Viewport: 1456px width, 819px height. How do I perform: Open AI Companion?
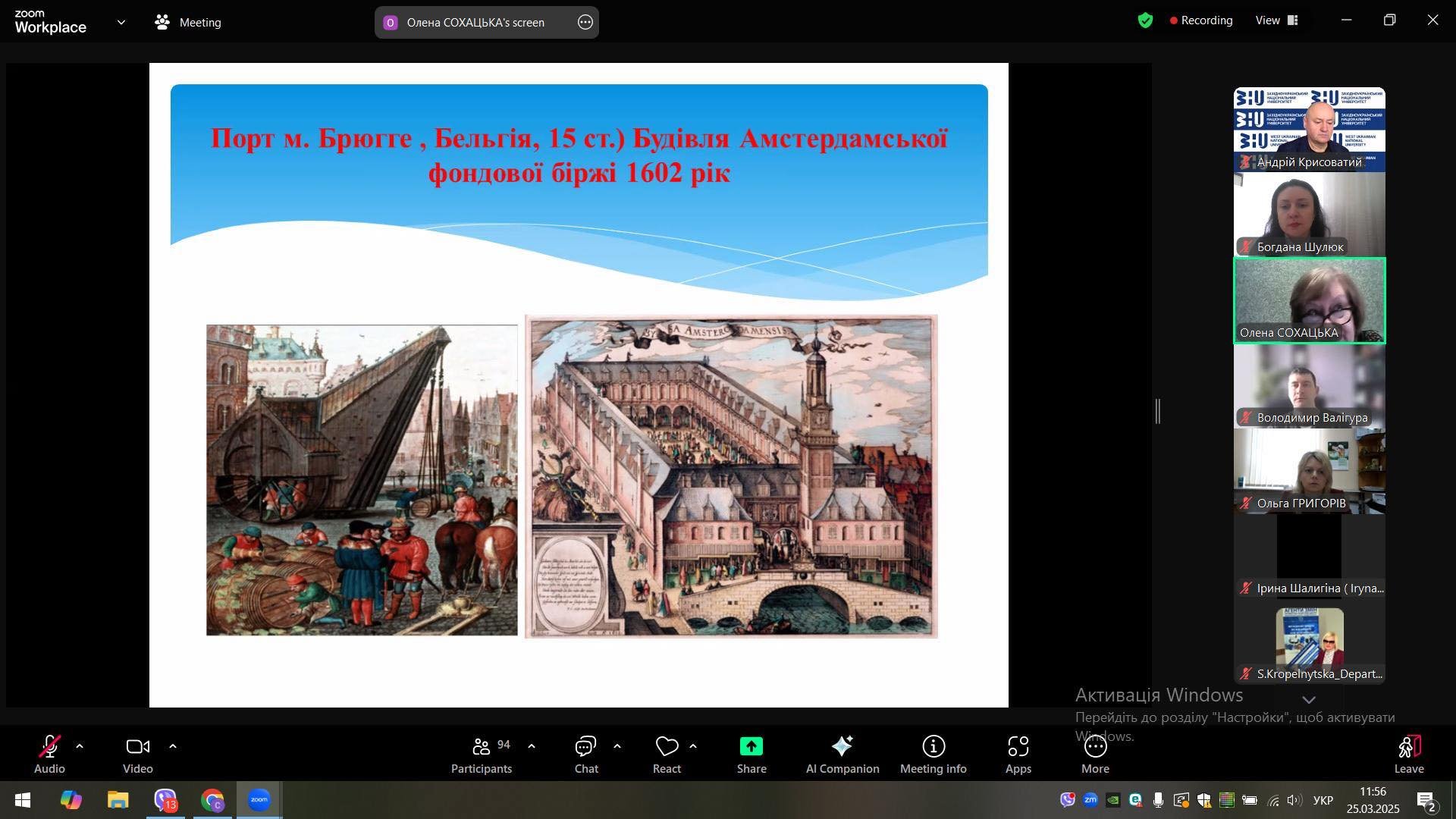pyautogui.click(x=843, y=754)
